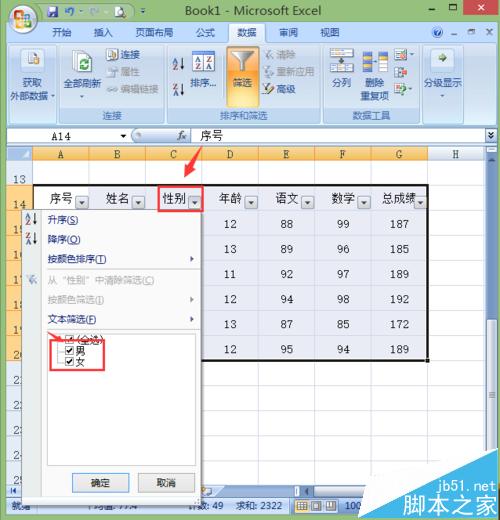The image size is (500, 520).
Task: Switch to Normal view in status bar
Action: tap(302, 506)
